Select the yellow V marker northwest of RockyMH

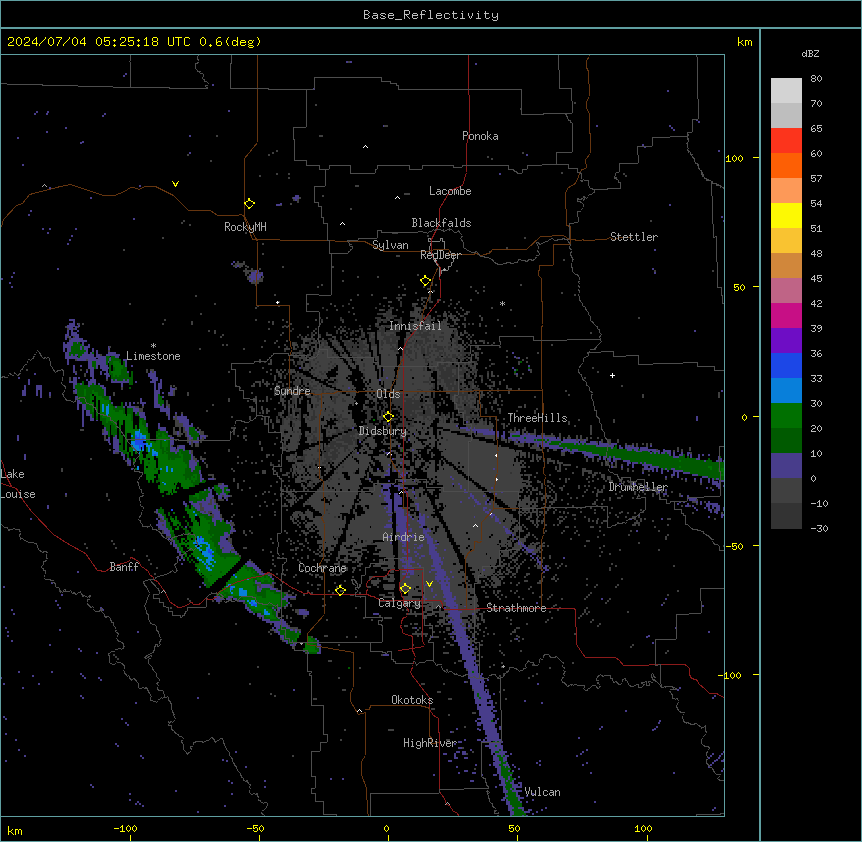(175, 184)
